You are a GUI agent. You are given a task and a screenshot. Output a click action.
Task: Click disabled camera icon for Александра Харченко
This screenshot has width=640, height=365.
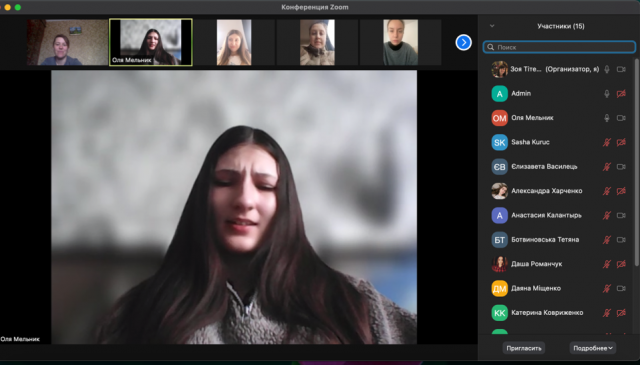tap(621, 191)
